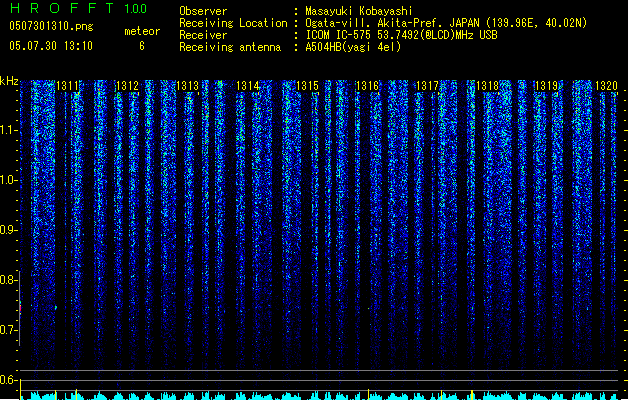The image size is (629, 400).
Task: Click the Receiving antenna label
Action: click(x=230, y=47)
